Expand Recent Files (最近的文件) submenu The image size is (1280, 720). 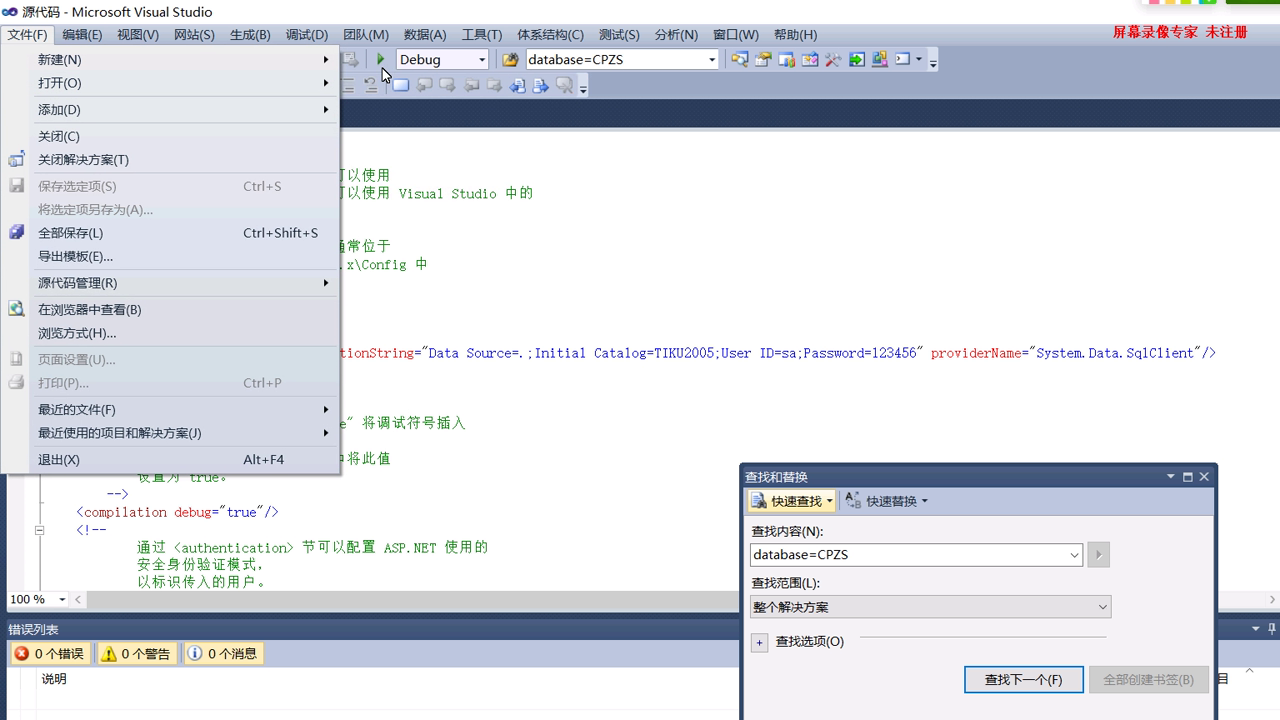coord(184,410)
